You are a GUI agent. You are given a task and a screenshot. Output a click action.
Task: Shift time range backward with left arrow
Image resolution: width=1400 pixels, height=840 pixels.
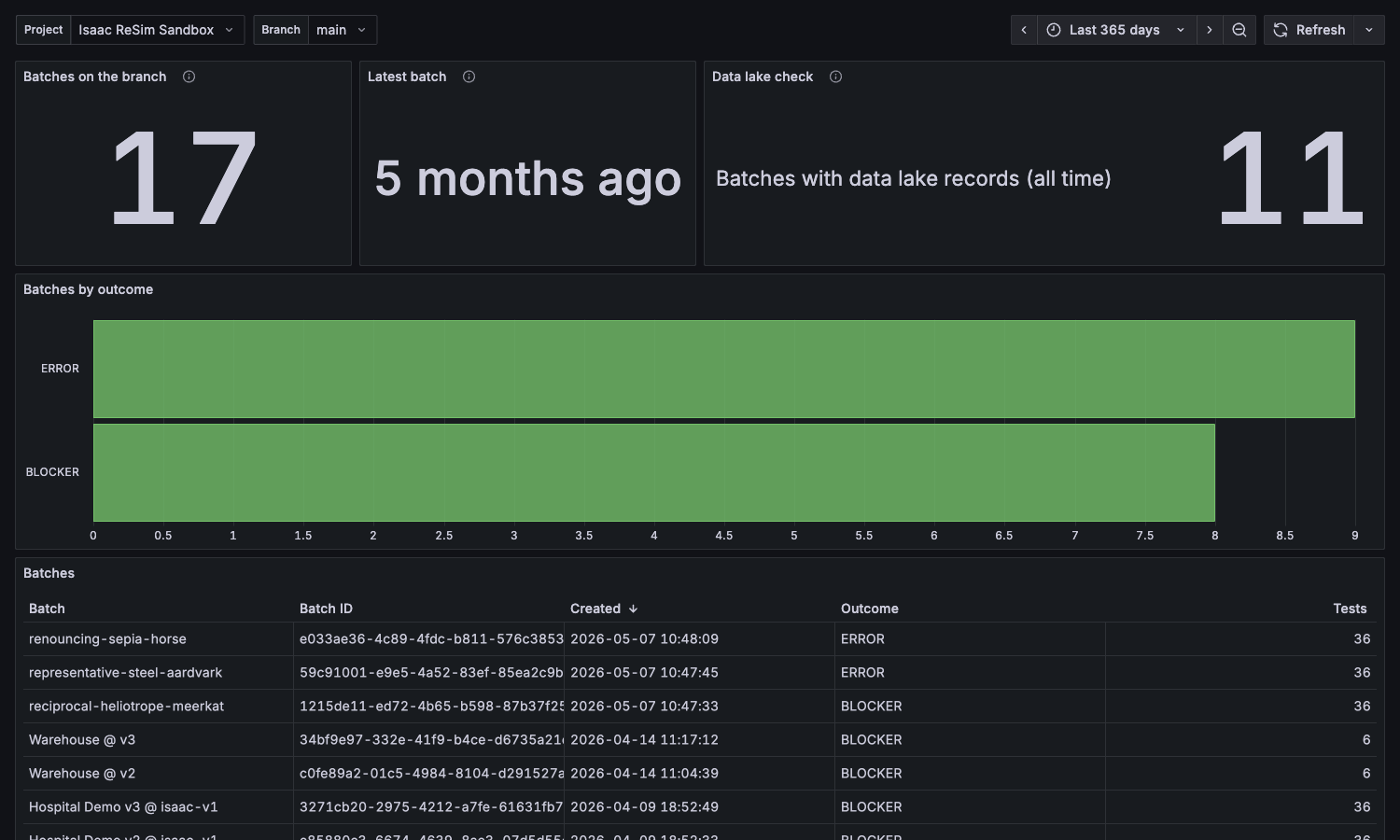click(x=1024, y=30)
